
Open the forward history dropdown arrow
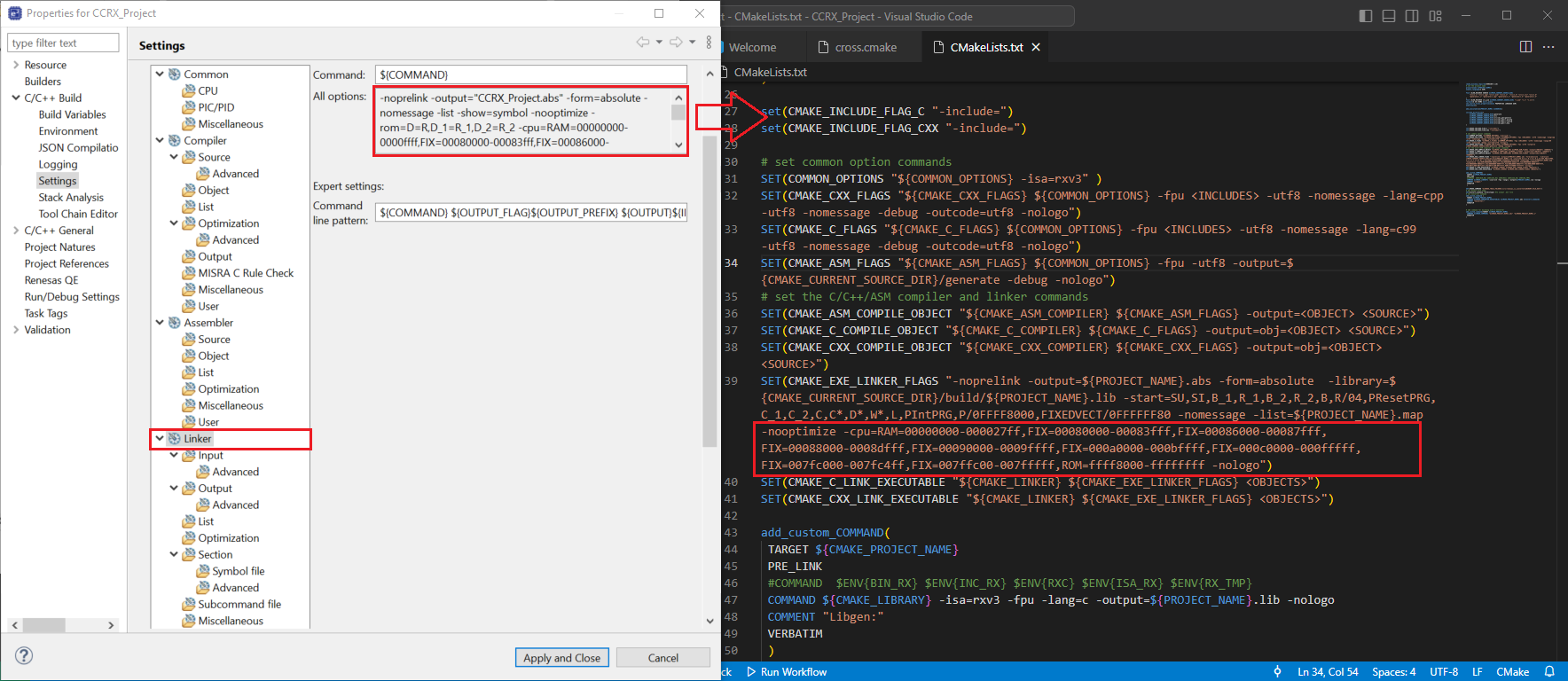(693, 42)
